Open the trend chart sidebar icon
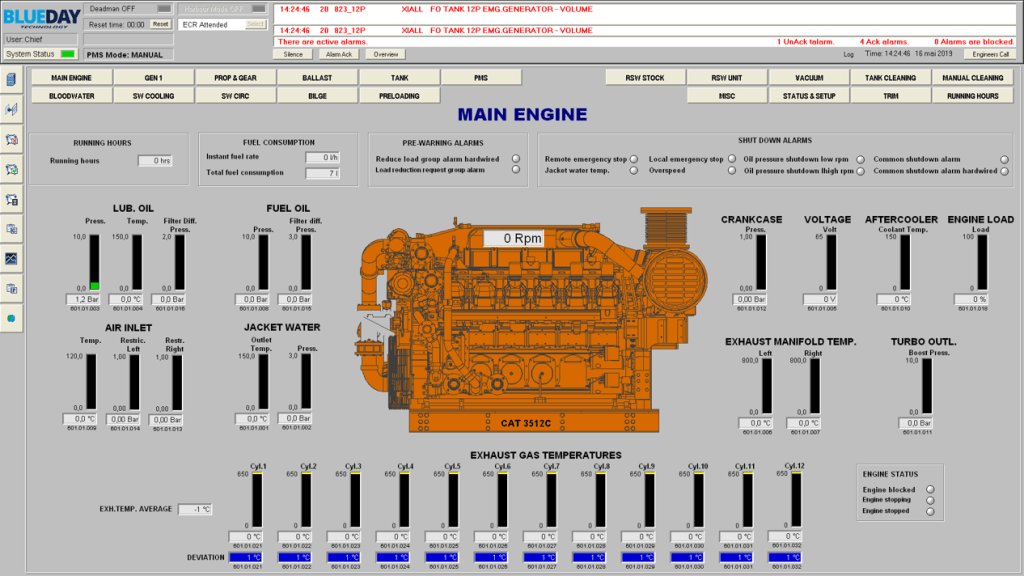The width and height of the screenshot is (1024, 576). [x=11, y=259]
